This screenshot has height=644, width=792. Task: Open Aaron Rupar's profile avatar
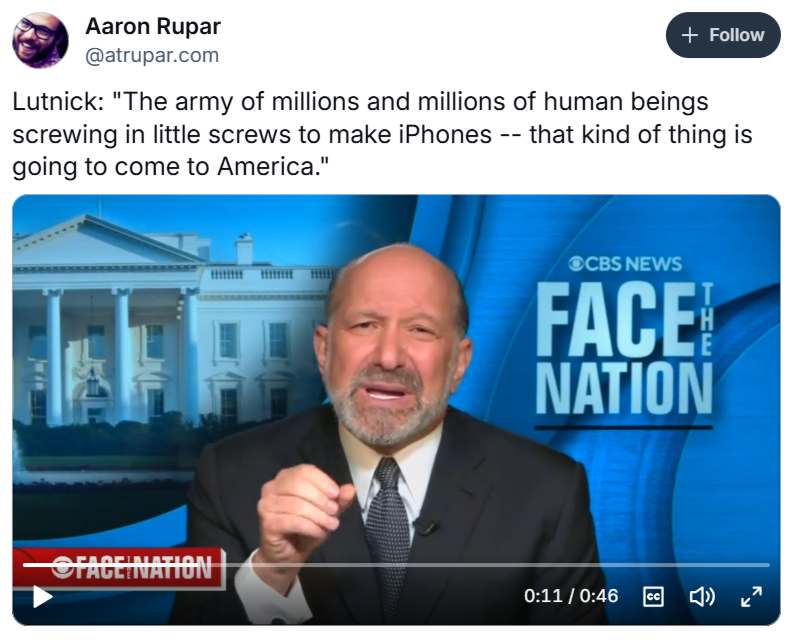point(40,40)
